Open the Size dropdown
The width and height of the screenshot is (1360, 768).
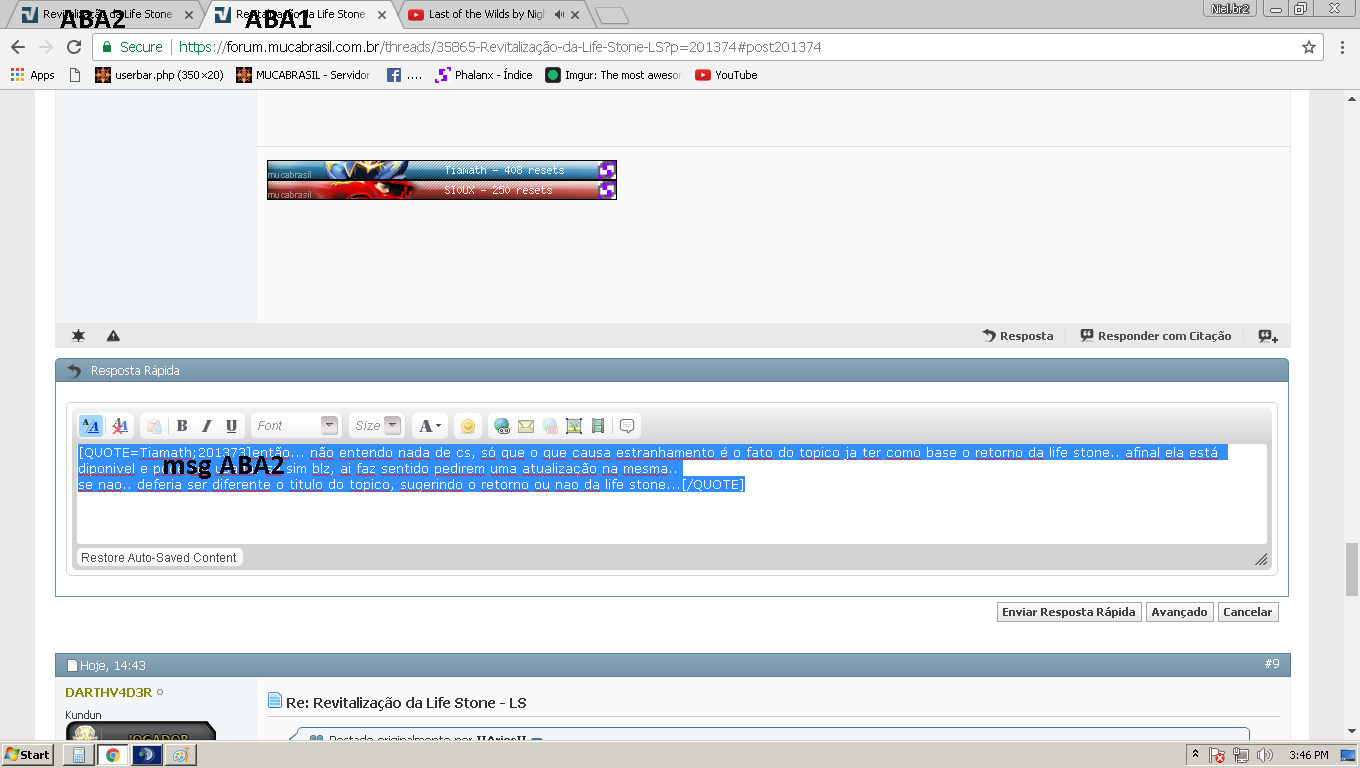point(376,426)
